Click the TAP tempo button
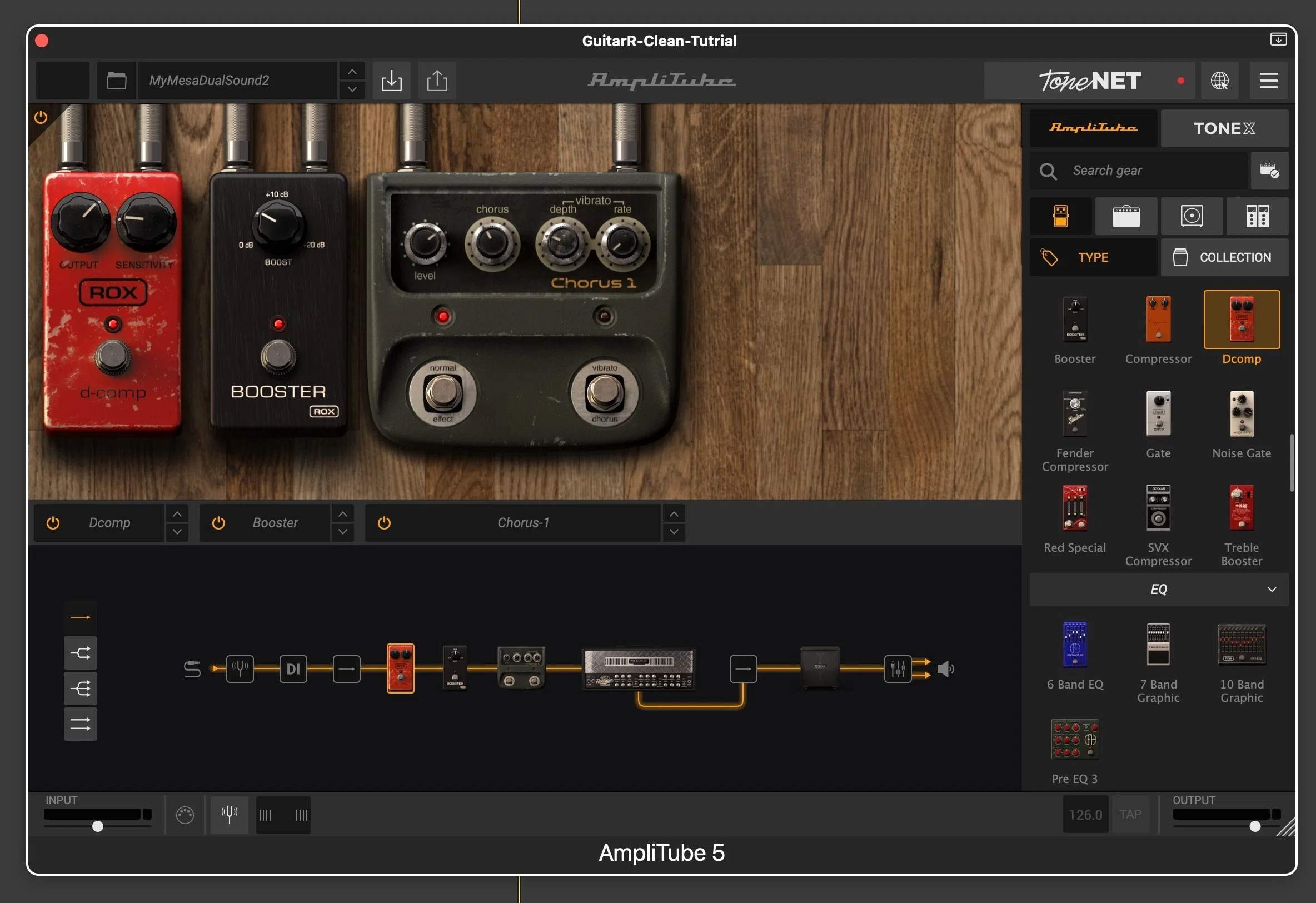Screen dimensions: 1316x903 pos(1130,814)
